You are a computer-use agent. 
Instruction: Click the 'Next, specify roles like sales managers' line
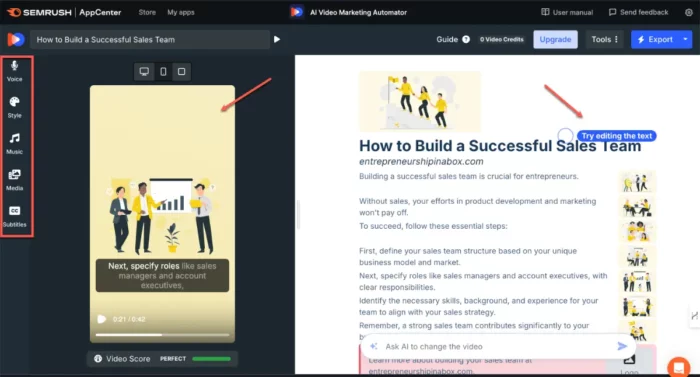(483, 281)
